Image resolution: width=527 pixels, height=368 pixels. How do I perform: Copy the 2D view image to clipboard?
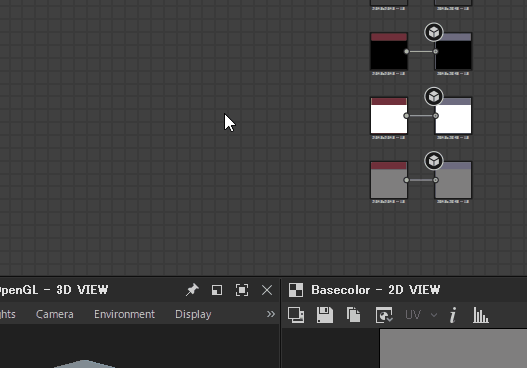pyautogui.click(x=354, y=315)
